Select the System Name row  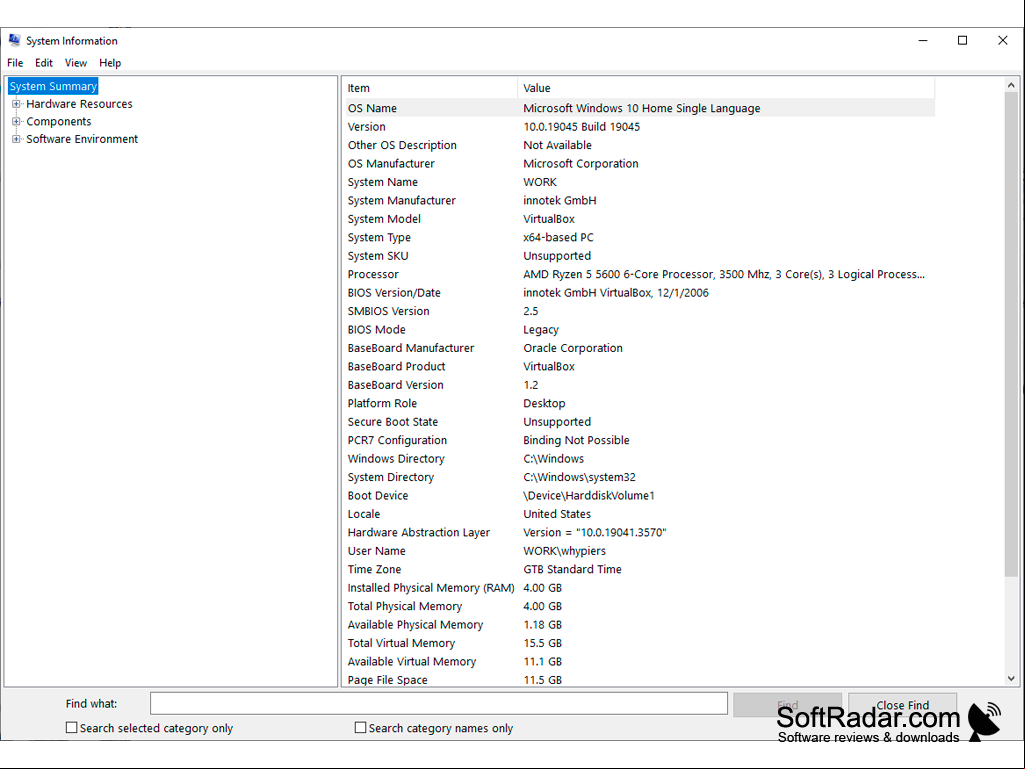[641, 182]
